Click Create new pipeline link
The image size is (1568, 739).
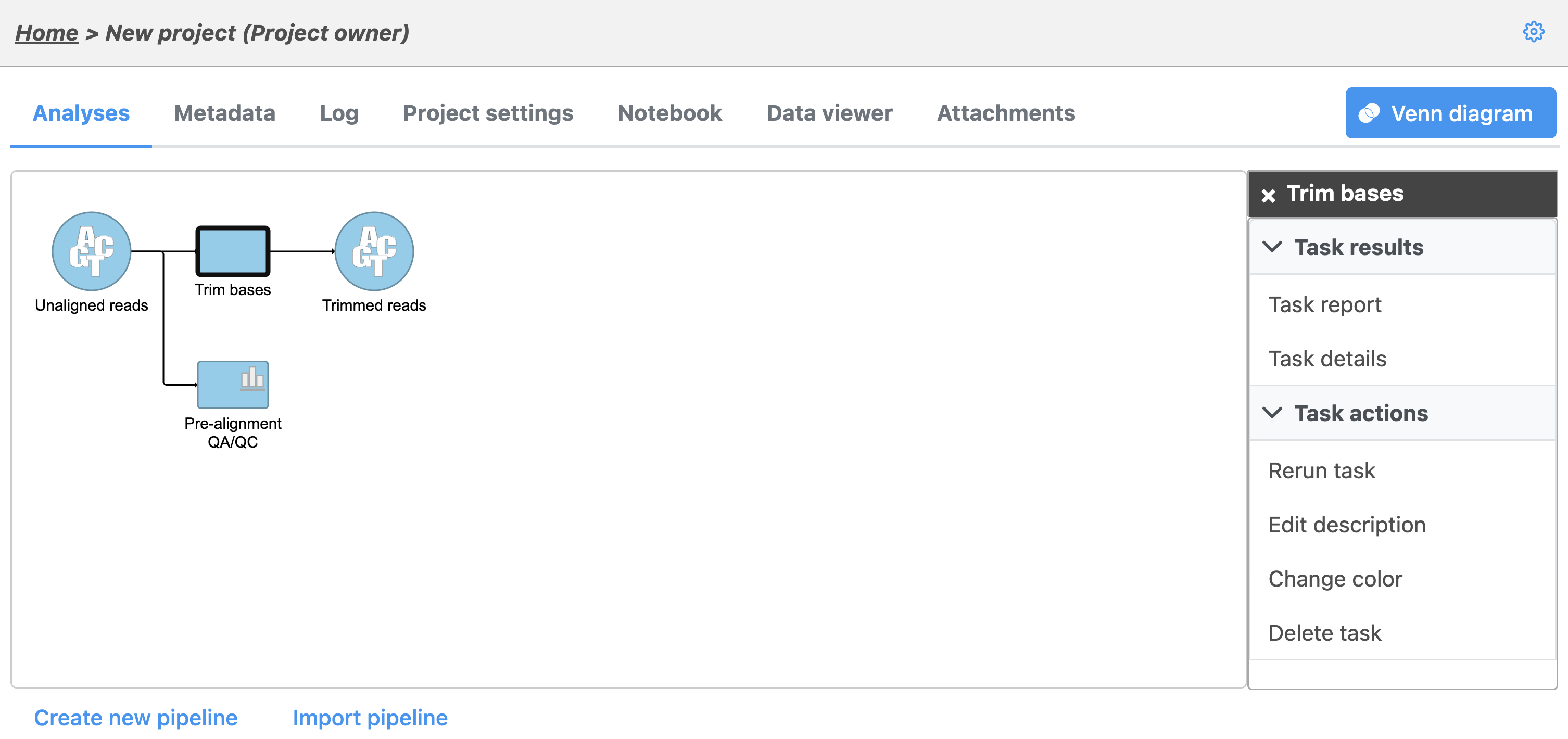[136, 718]
